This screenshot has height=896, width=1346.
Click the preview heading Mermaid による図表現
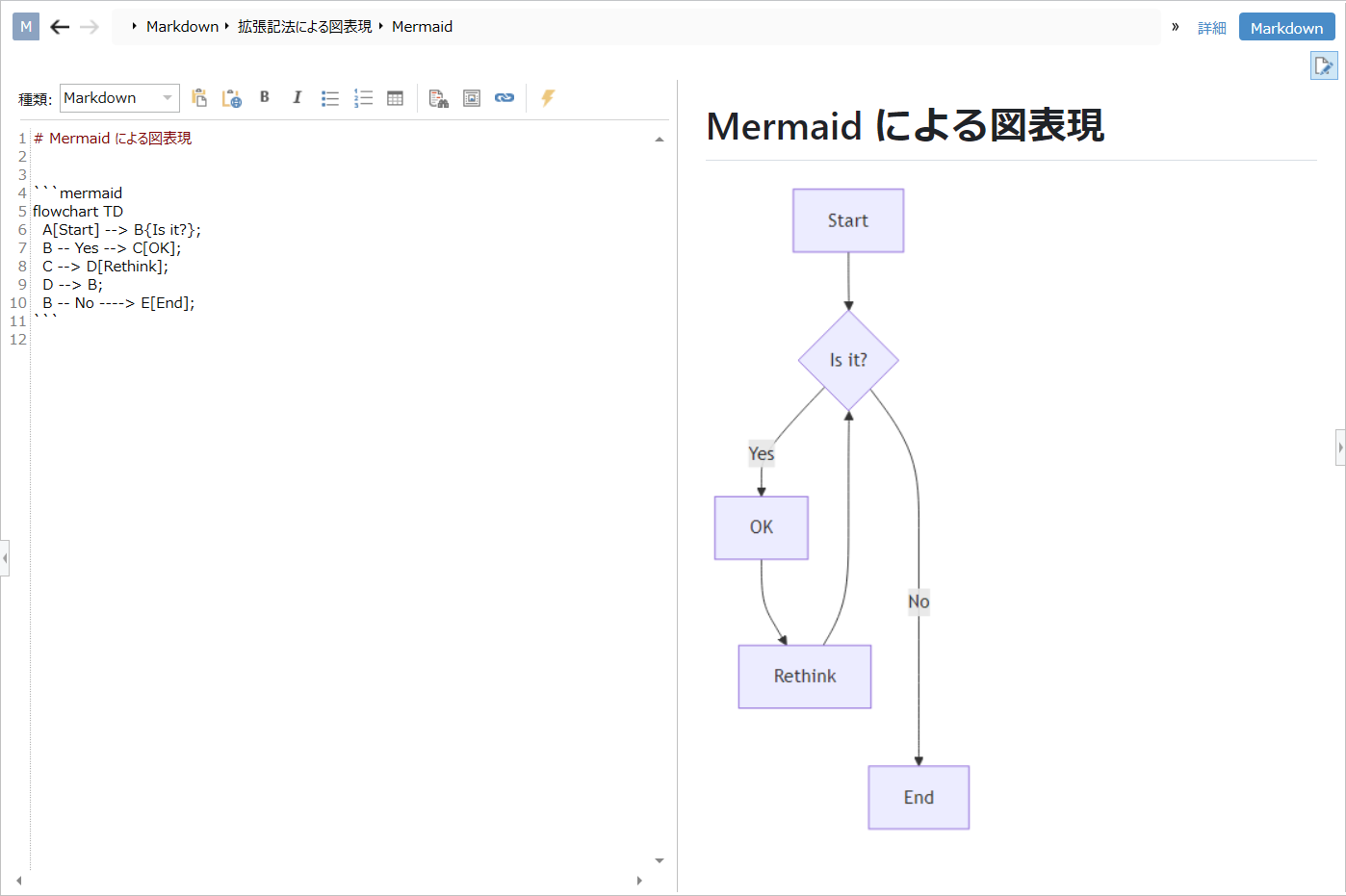coord(905,126)
